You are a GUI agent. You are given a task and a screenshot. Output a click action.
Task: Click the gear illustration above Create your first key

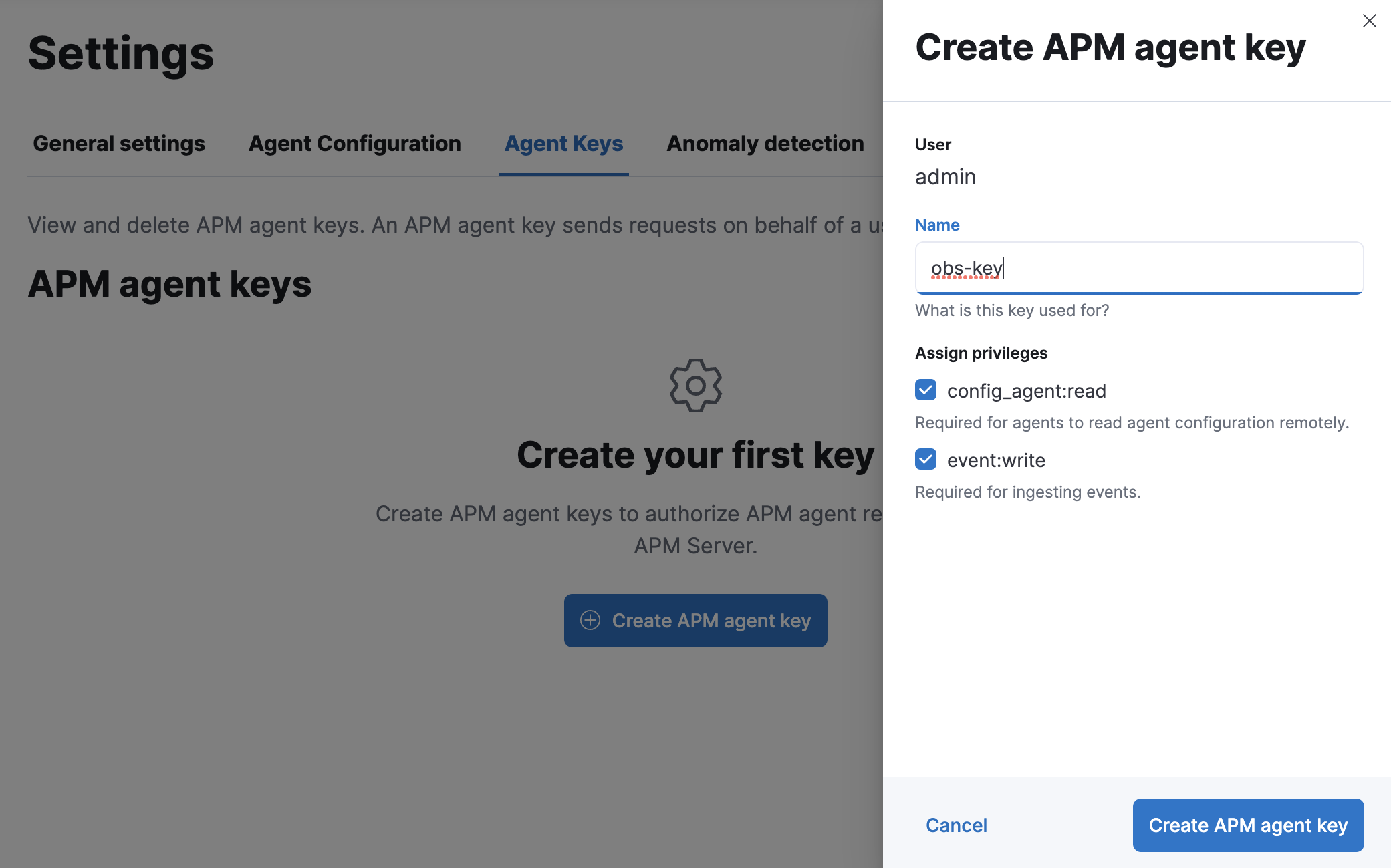(x=695, y=385)
